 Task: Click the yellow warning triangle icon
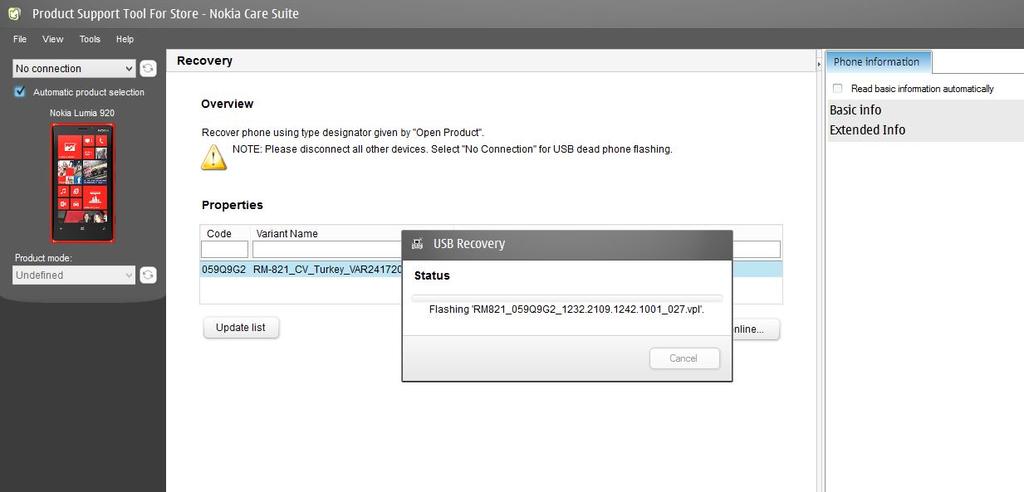pos(214,157)
